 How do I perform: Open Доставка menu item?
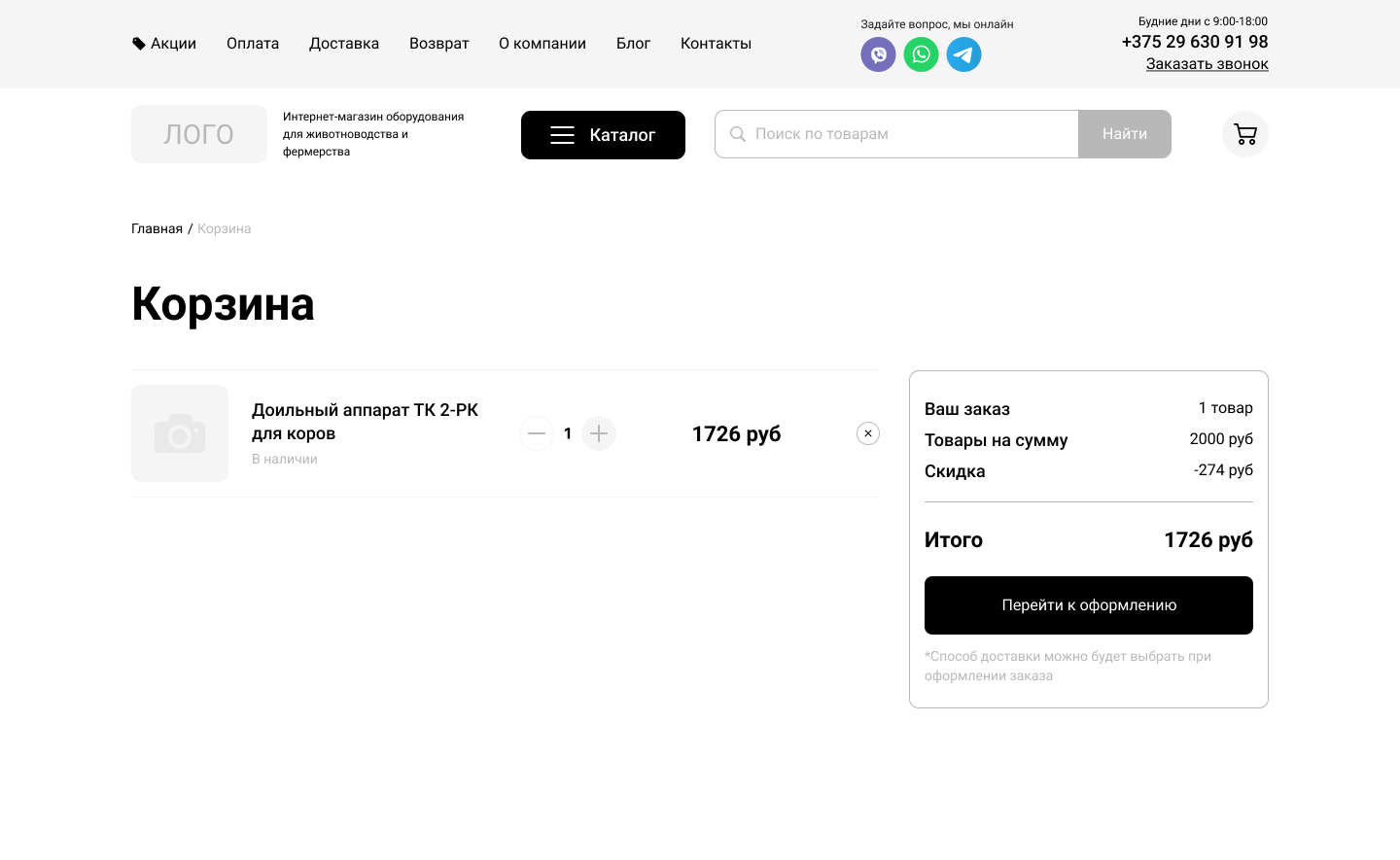pyautogui.click(x=344, y=44)
